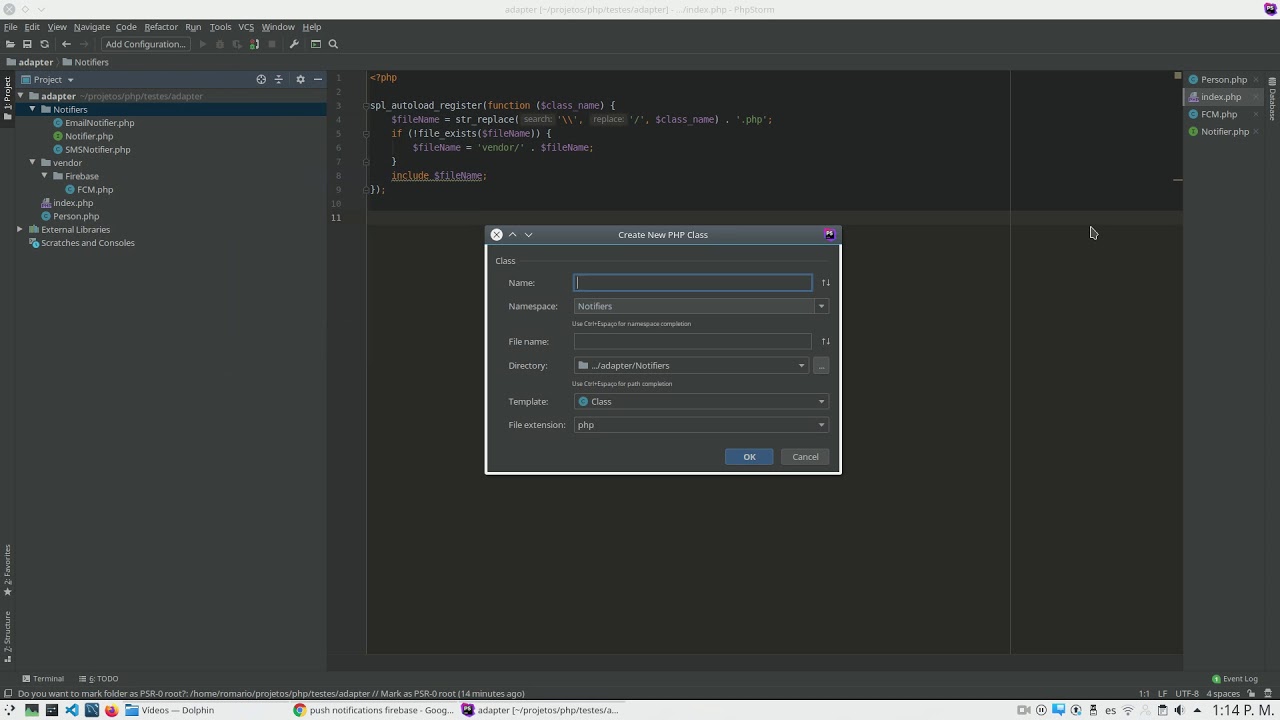The width and height of the screenshot is (1280, 720).
Task: Click the terminal window toolbar icon
Action: 316,44
